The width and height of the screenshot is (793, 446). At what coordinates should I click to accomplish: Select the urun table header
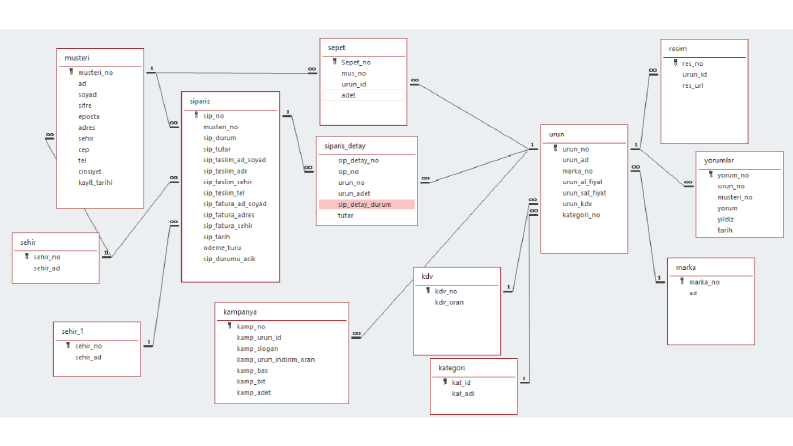(556, 134)
